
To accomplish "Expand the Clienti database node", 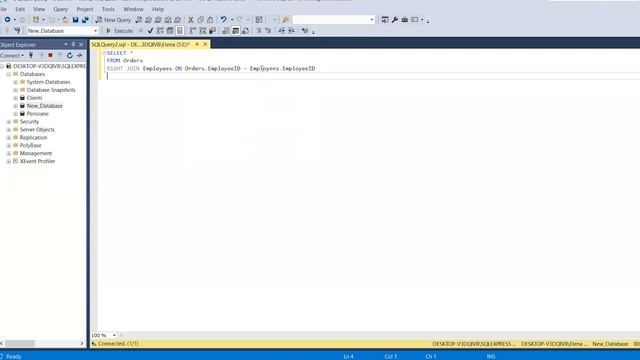I will point(16,98).
